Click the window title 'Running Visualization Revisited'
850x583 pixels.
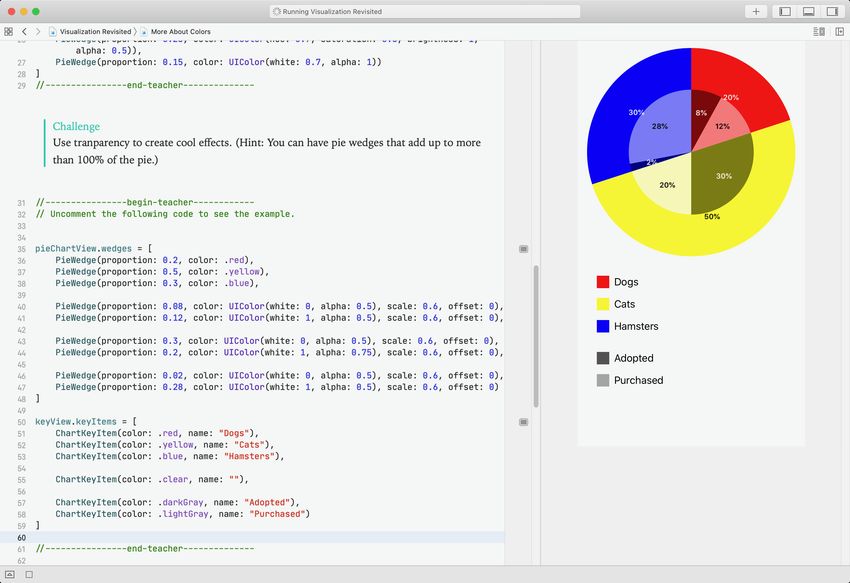[x=332, y=11]
